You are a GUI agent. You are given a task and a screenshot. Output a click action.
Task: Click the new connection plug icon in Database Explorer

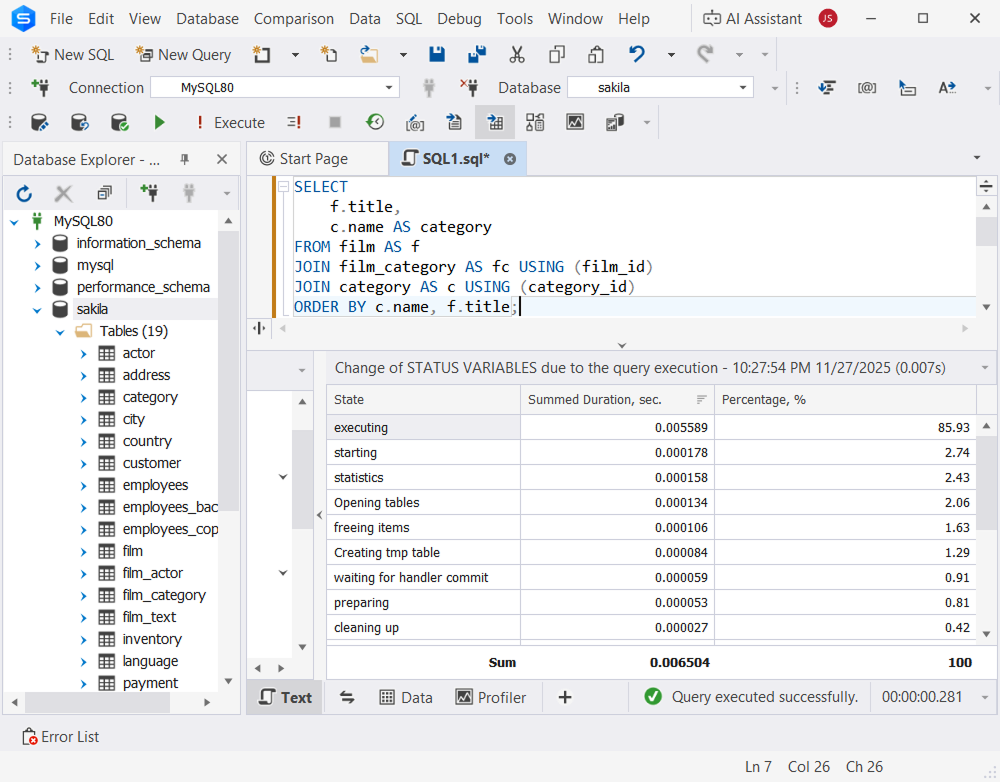[149, 193]
